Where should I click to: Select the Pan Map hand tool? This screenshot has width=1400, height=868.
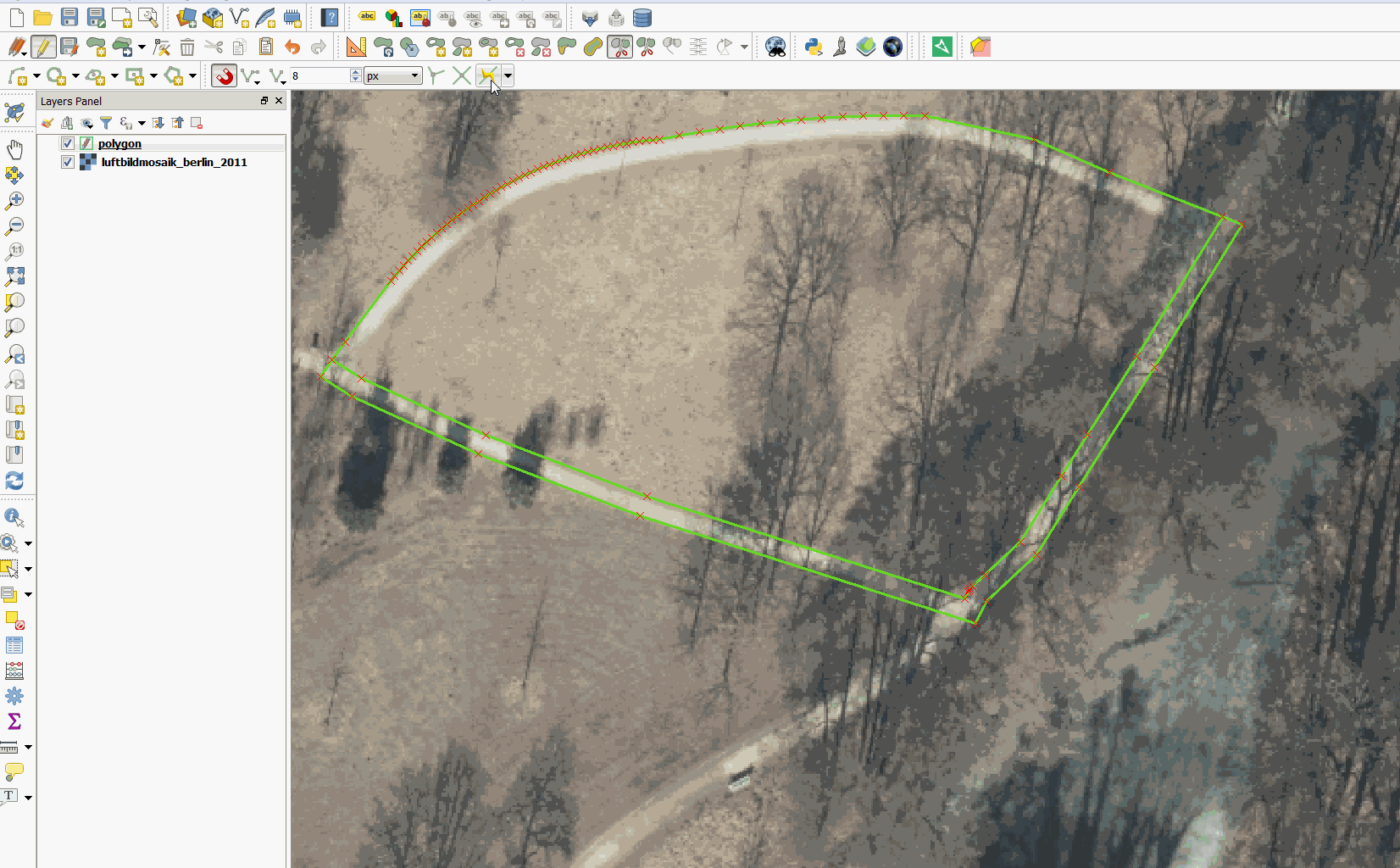pyautogui.click(x=14, y=150)
